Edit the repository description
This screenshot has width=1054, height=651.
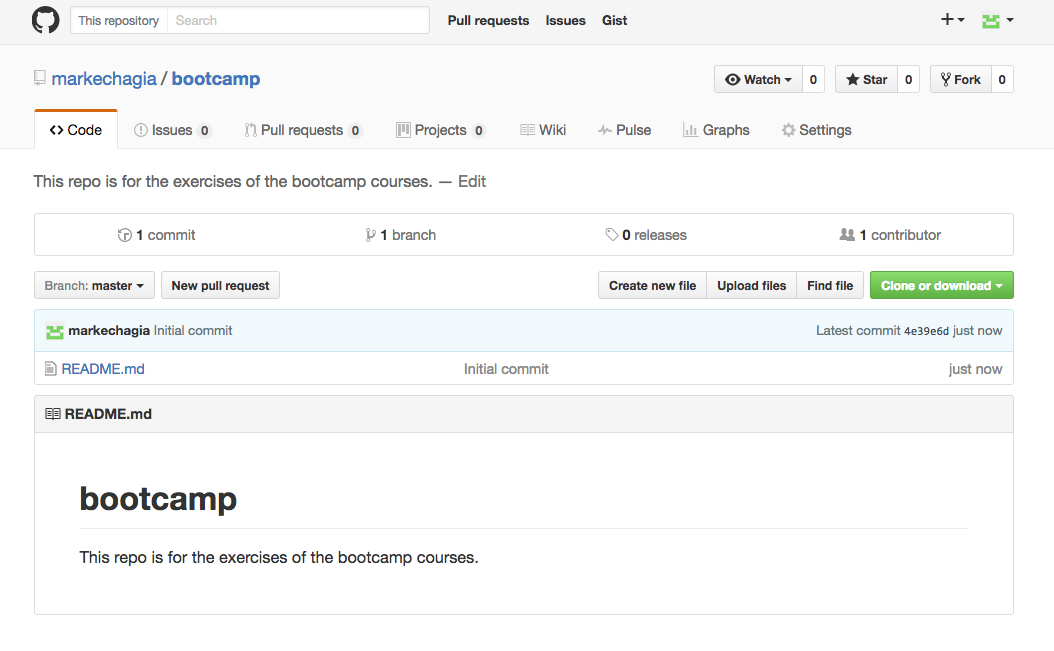[472, 182]
